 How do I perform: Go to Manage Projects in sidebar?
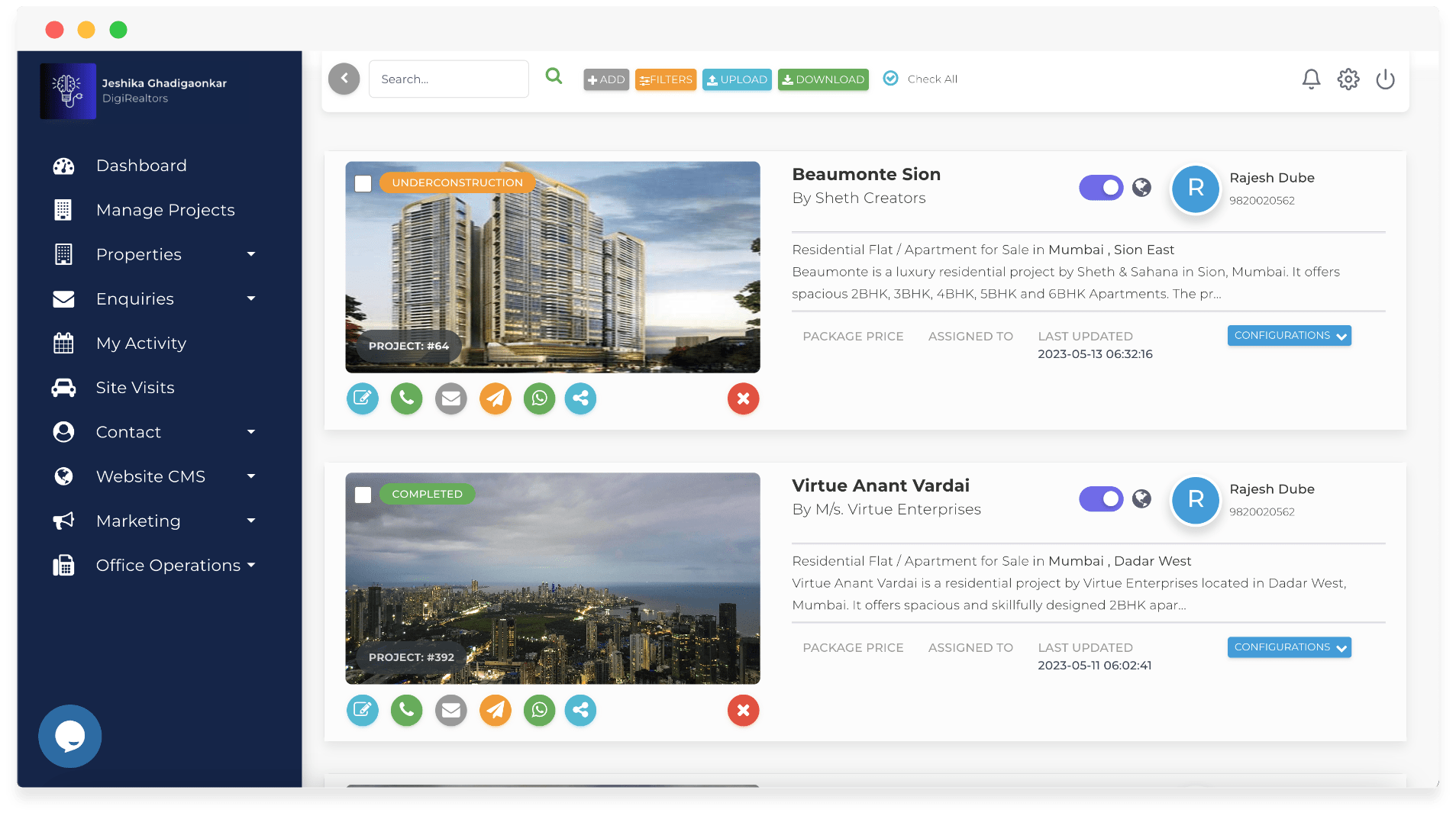coord(165,209)
